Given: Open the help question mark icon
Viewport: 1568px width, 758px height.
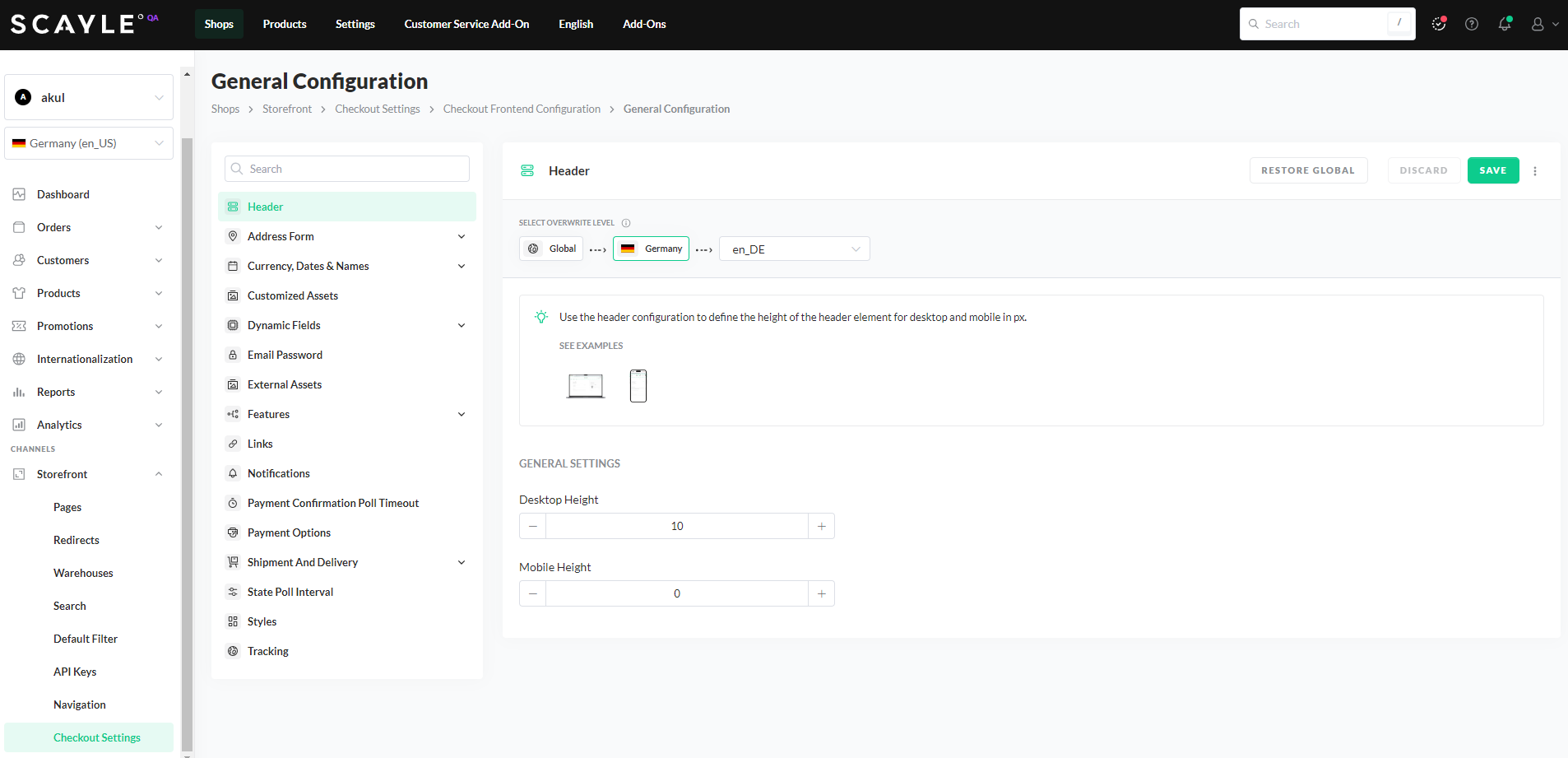Looking at the screenshot, I should (x=1472, y=25).
